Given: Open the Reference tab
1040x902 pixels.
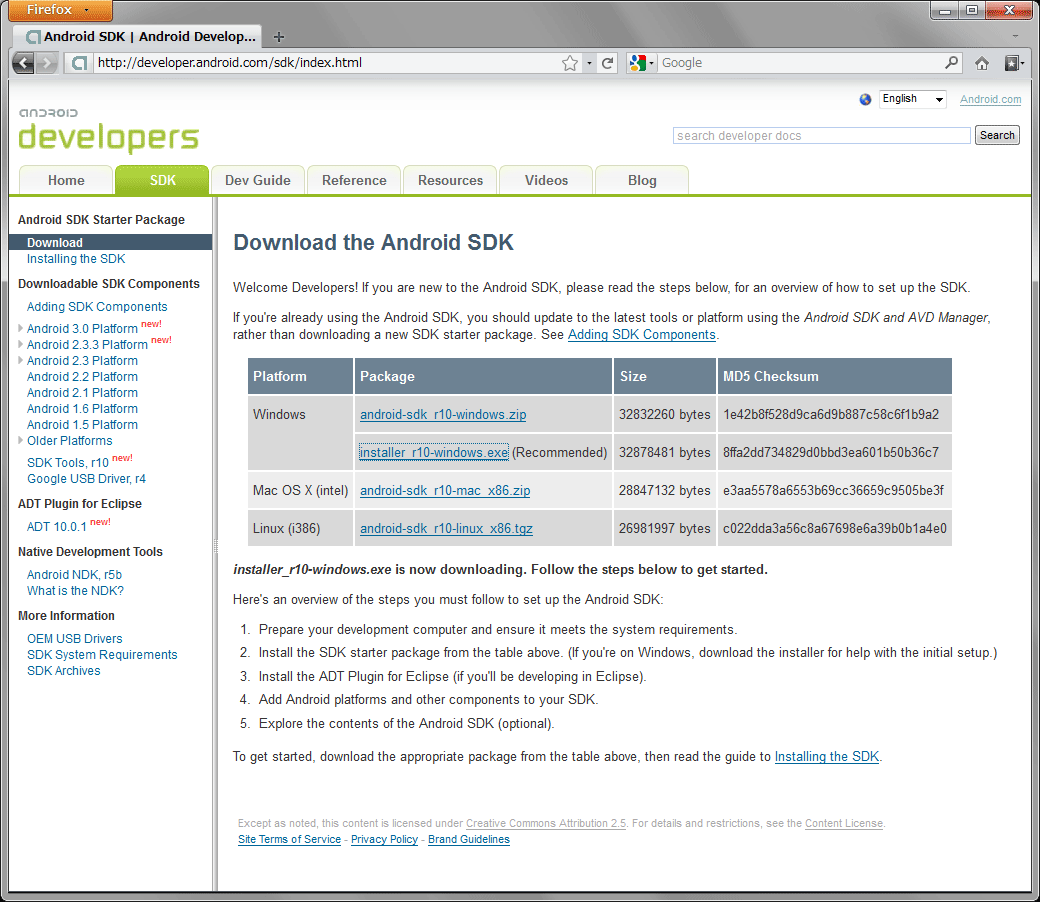Looking at the screenshot, I should coord(354,180).
